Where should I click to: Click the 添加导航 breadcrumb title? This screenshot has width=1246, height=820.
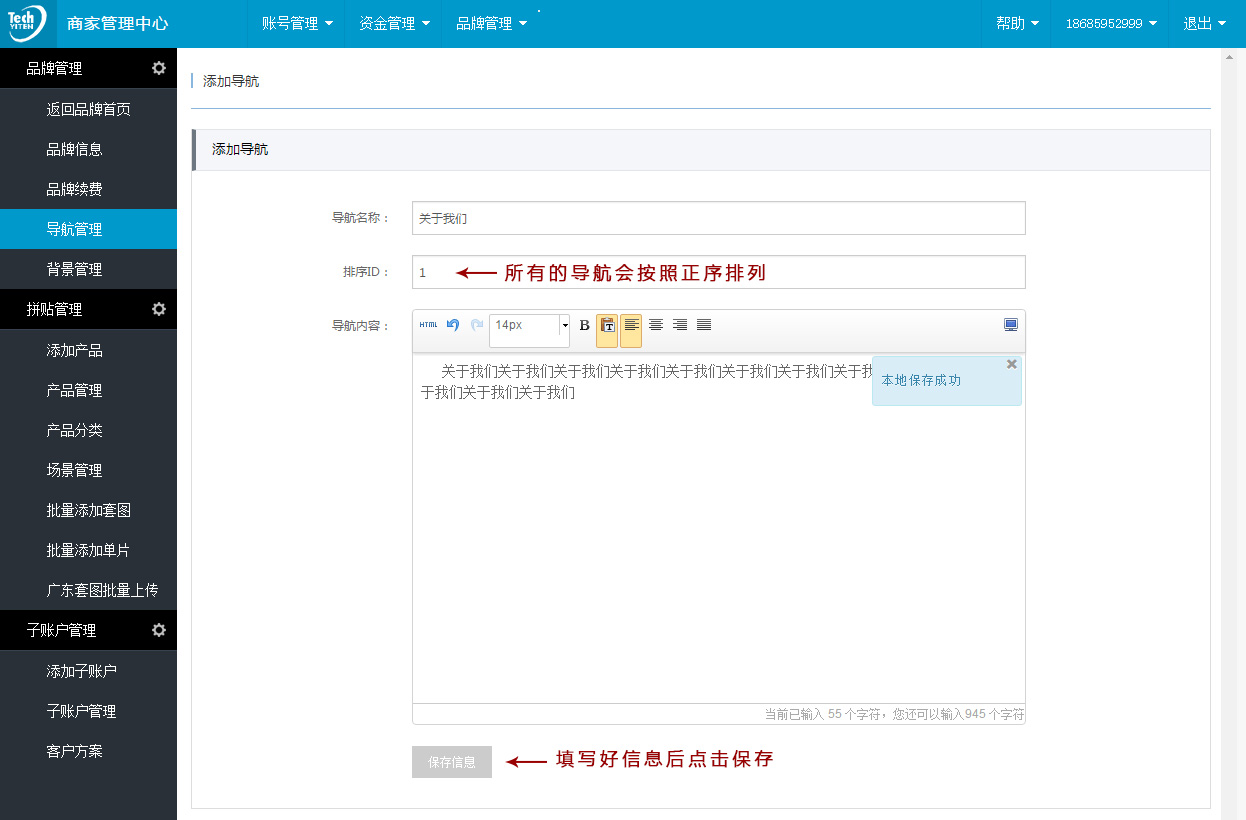click(231, 81)
